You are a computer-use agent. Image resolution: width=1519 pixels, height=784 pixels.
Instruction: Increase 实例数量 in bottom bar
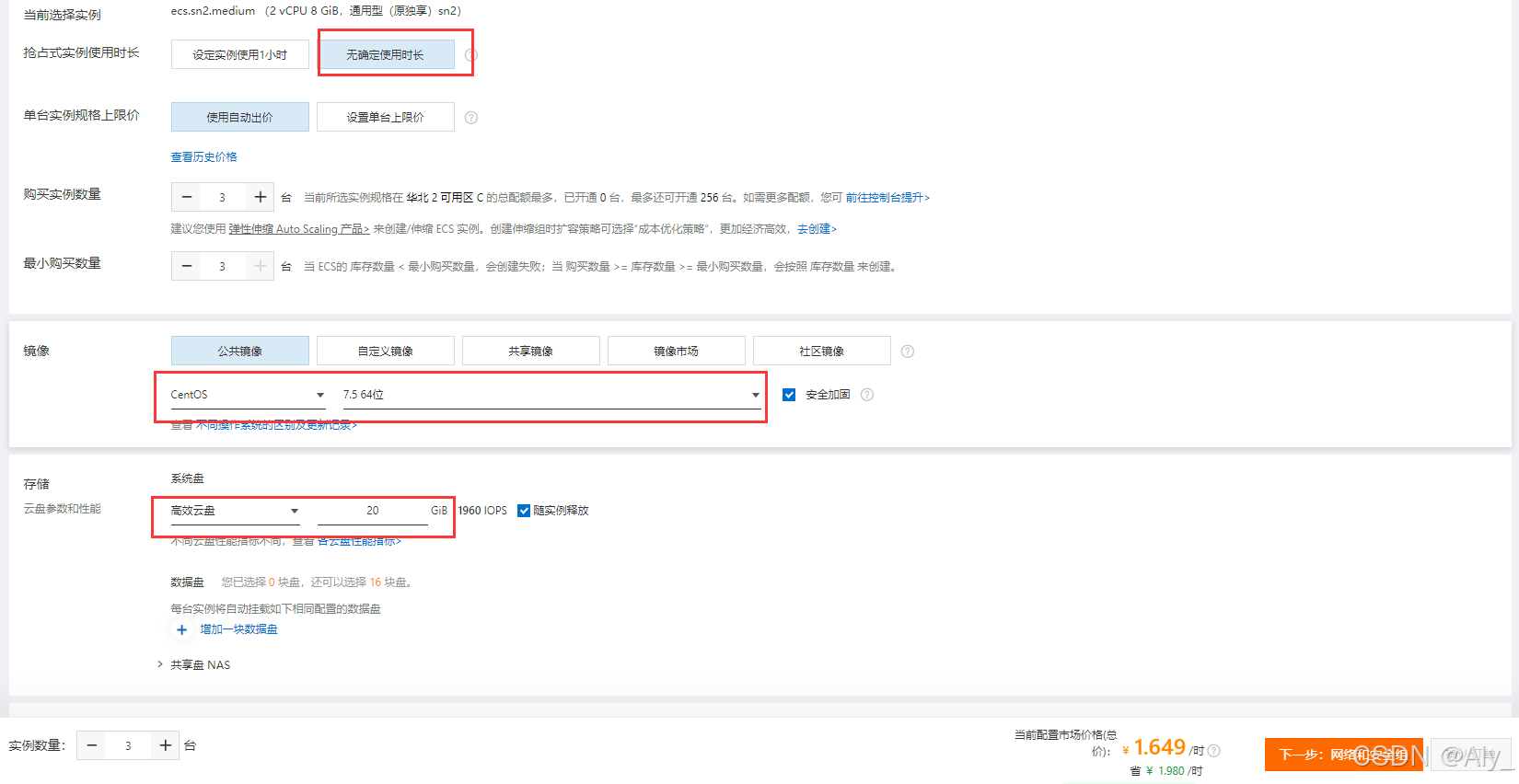coord(166,745)
